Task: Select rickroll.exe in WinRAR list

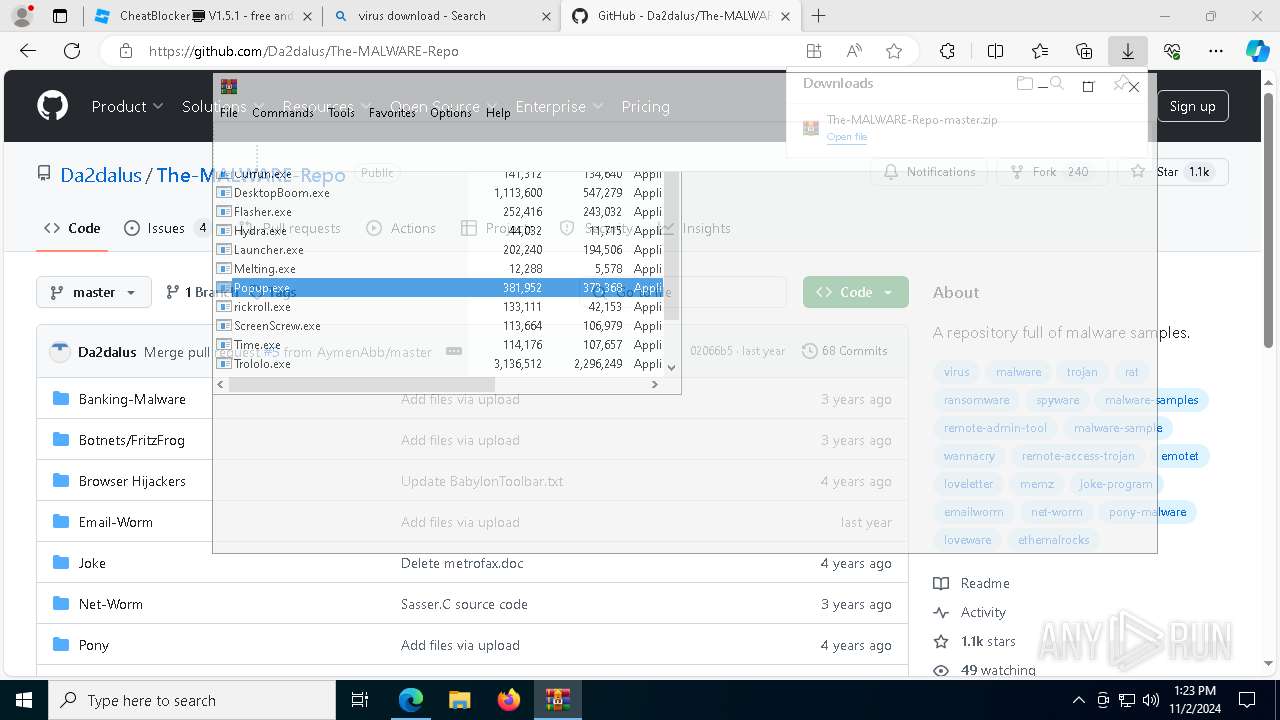Action: pos(441,307)
